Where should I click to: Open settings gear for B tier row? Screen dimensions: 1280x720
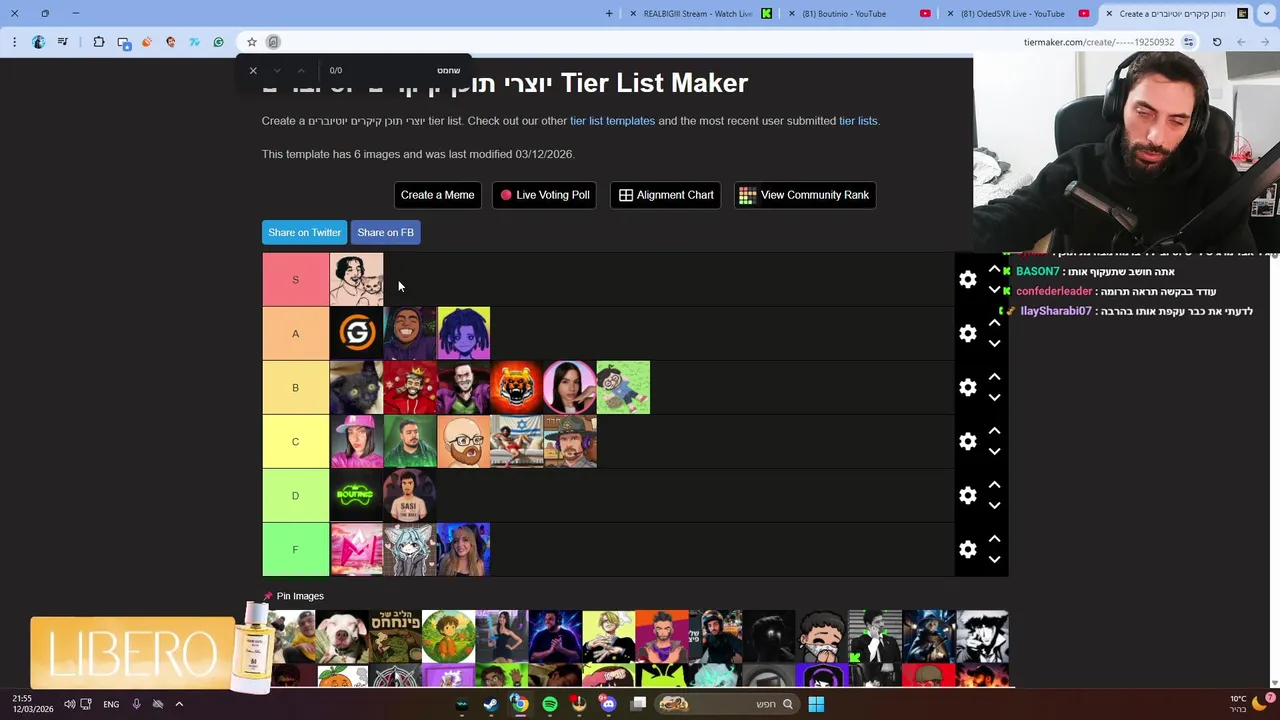click(x=967, y=387)
